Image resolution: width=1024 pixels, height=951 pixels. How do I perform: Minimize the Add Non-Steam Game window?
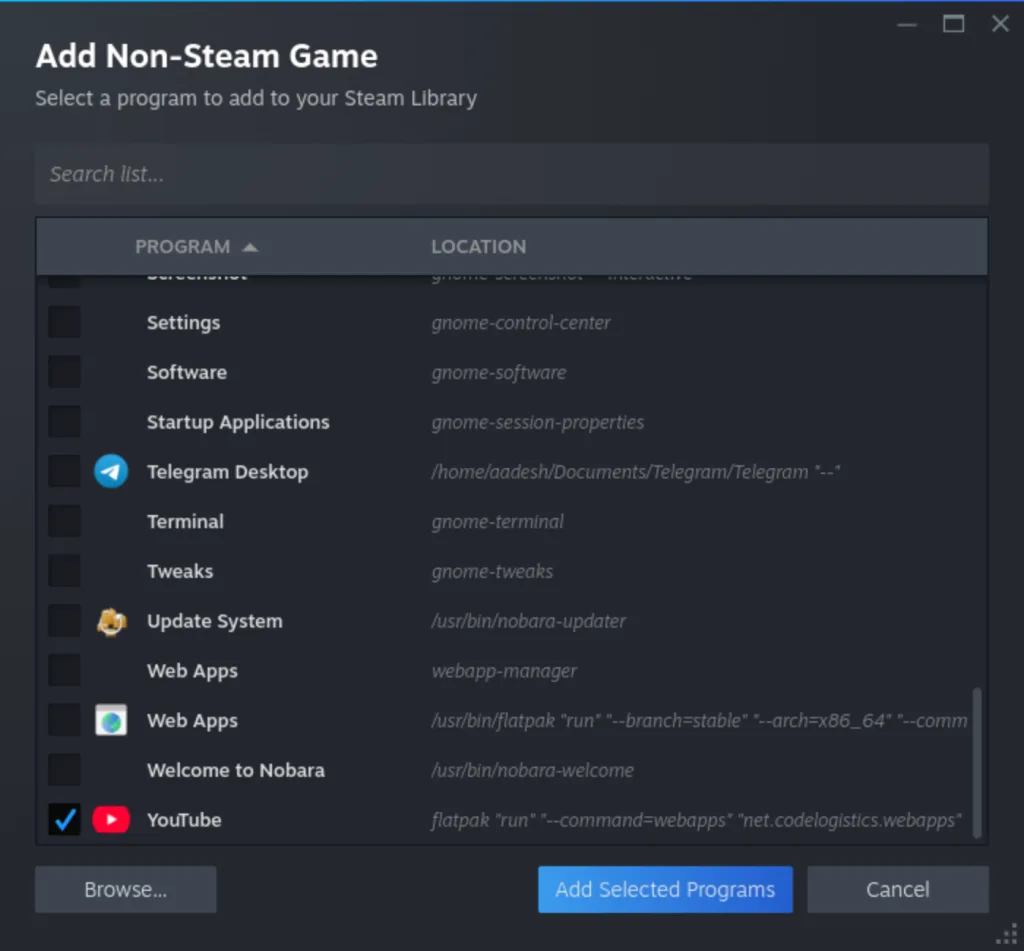pos(906,25)
